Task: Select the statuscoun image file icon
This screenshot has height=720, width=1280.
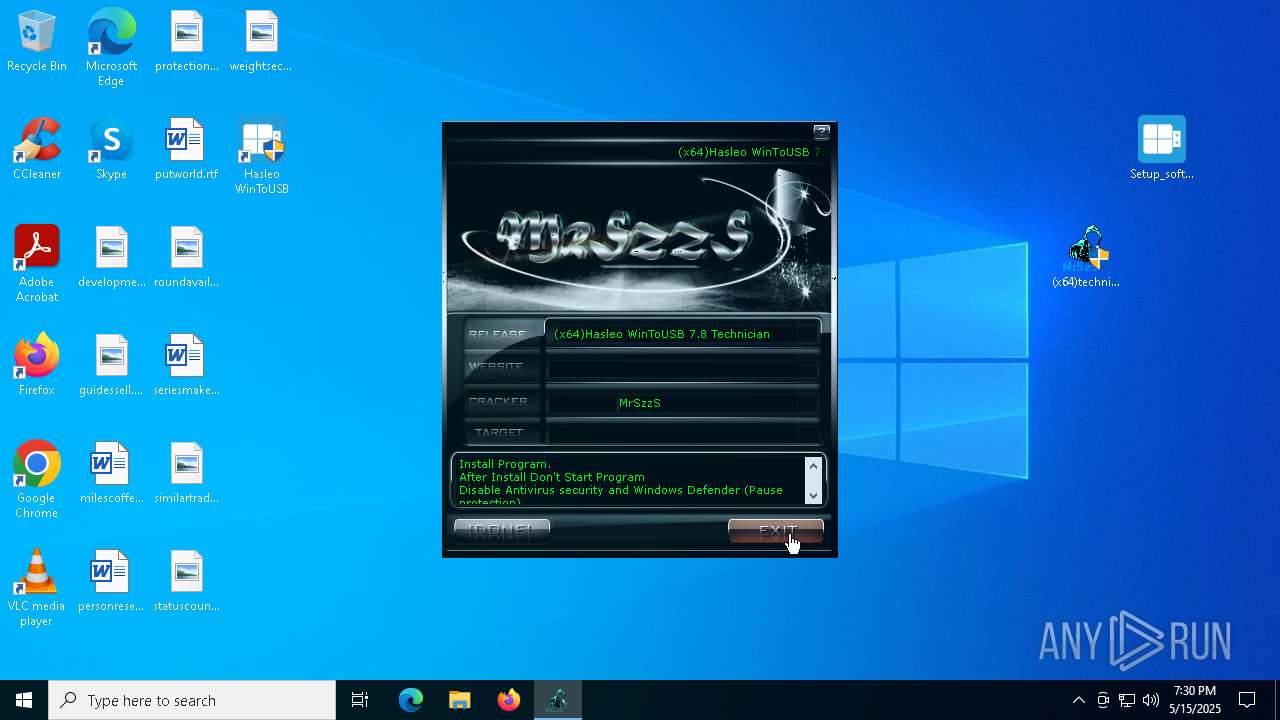Action: 186,581
